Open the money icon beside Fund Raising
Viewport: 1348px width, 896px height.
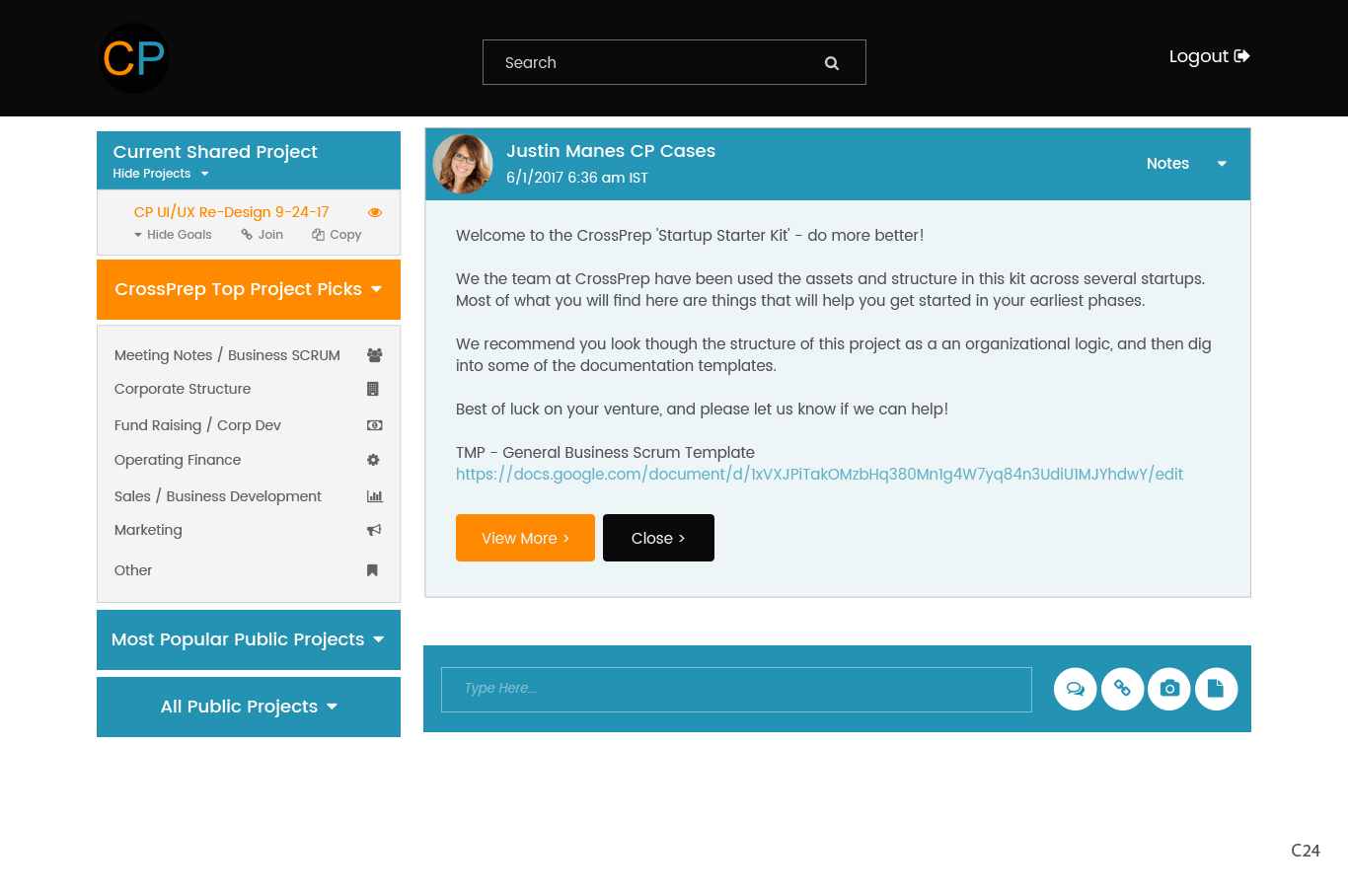[375, 425]
